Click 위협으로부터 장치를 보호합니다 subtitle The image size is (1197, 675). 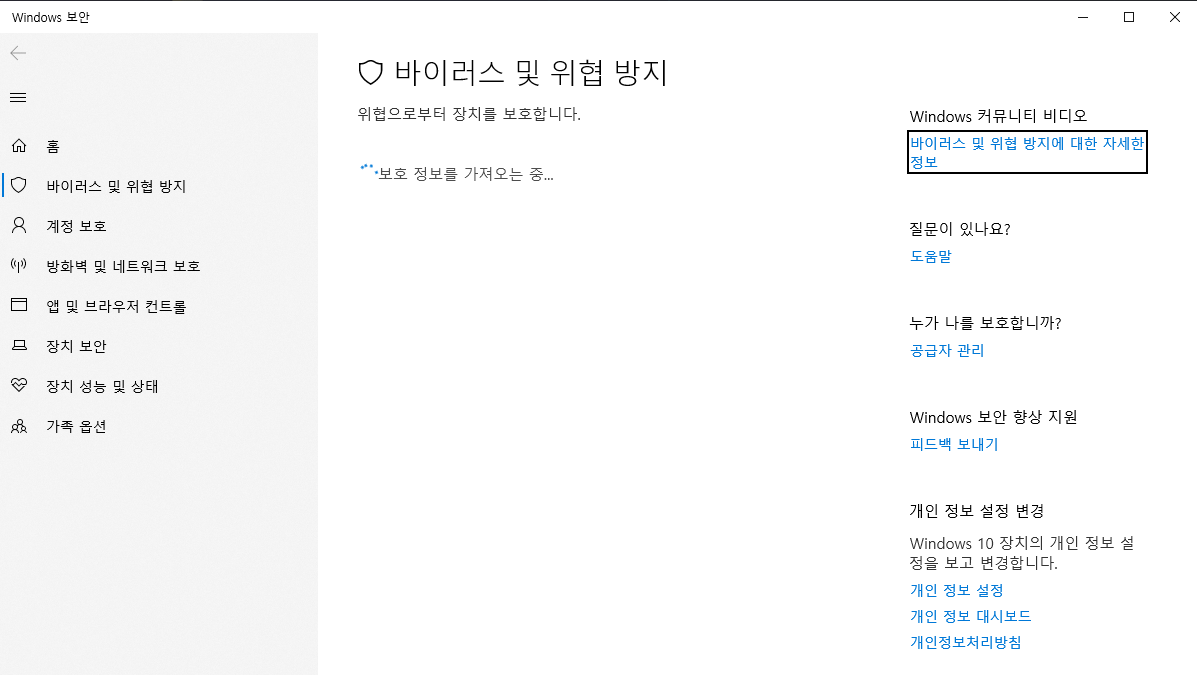pyautogui.click(x=469, y=114)
